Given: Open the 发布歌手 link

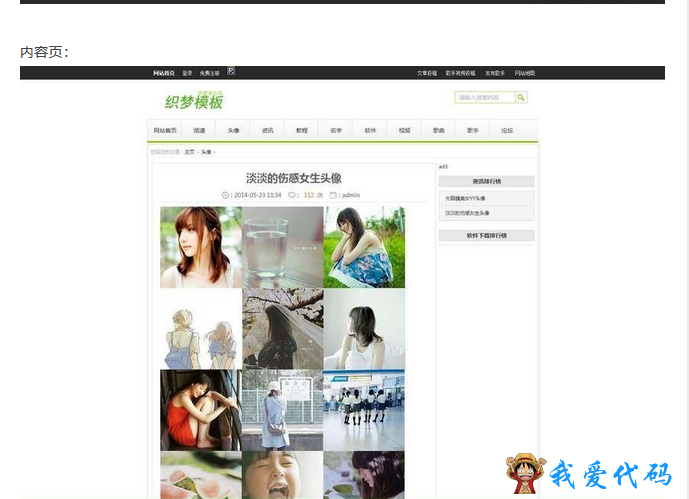Looking at the screenshot, I should [x=495, y=73].
